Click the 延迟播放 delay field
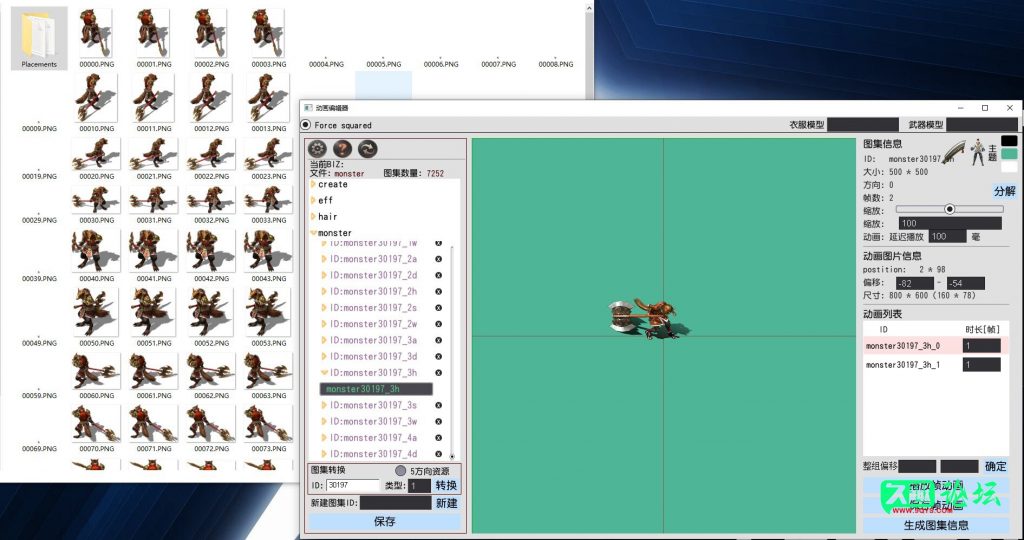The image size is (1024, 540). [x=948, y=236]
